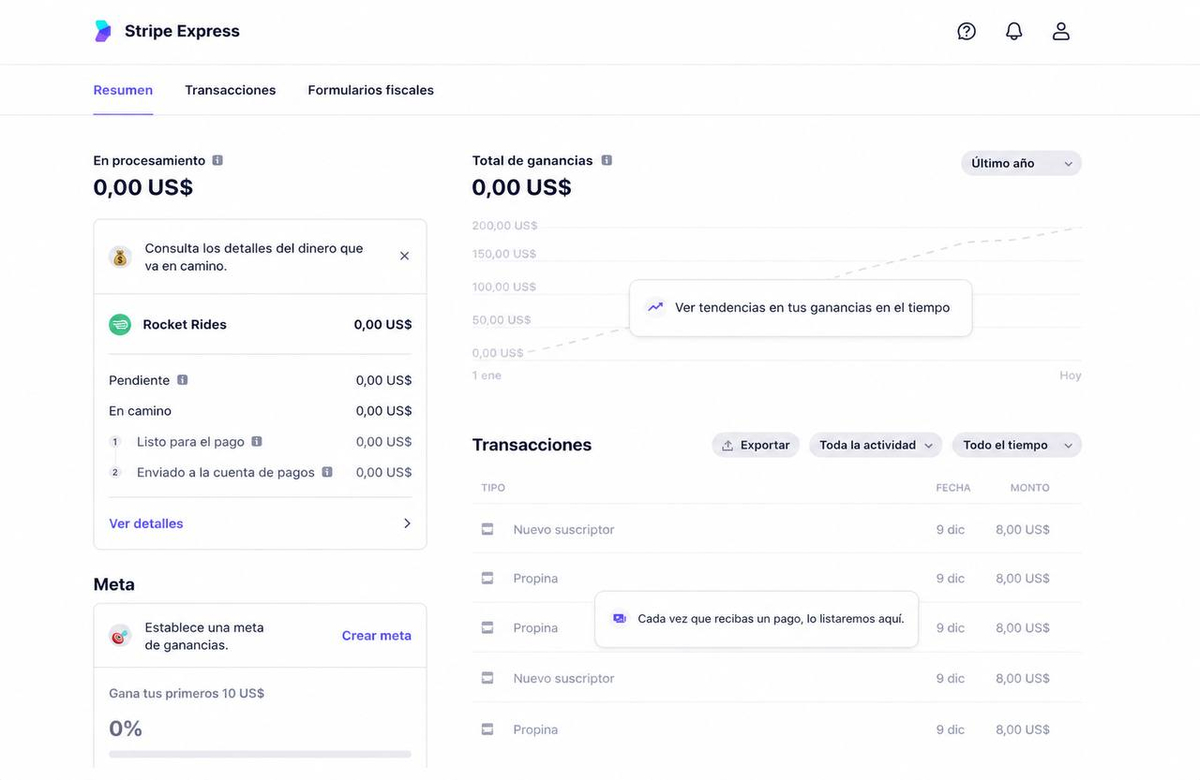Switch to the Transacciones tab
1200x780 pixels.
pos(230,90)
